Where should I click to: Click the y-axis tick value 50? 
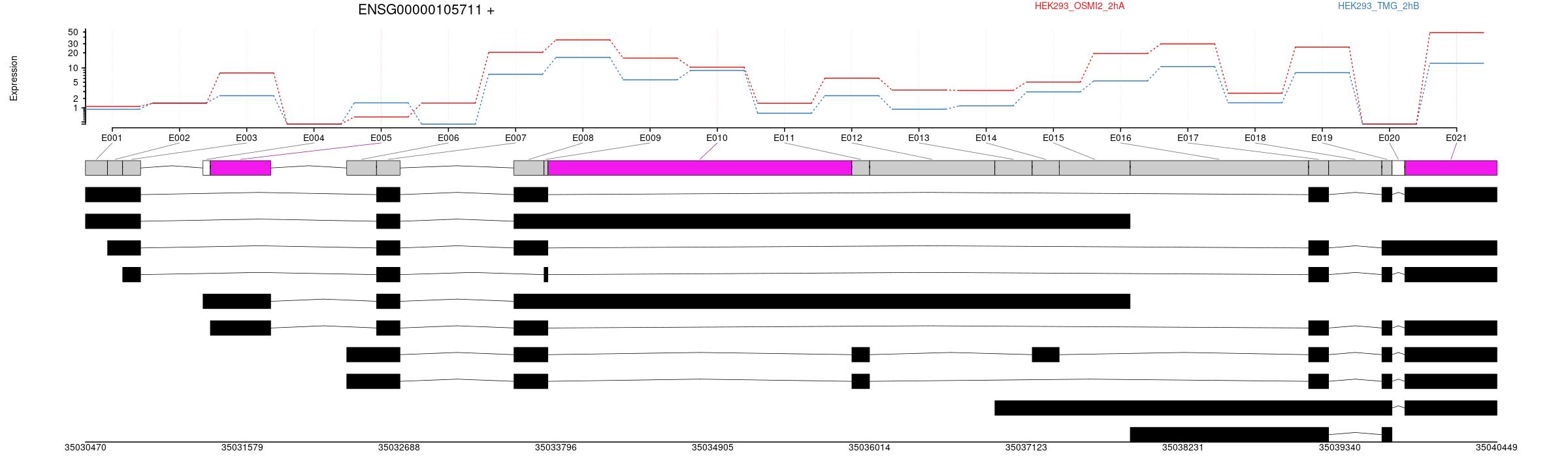(x=73, y=33)
